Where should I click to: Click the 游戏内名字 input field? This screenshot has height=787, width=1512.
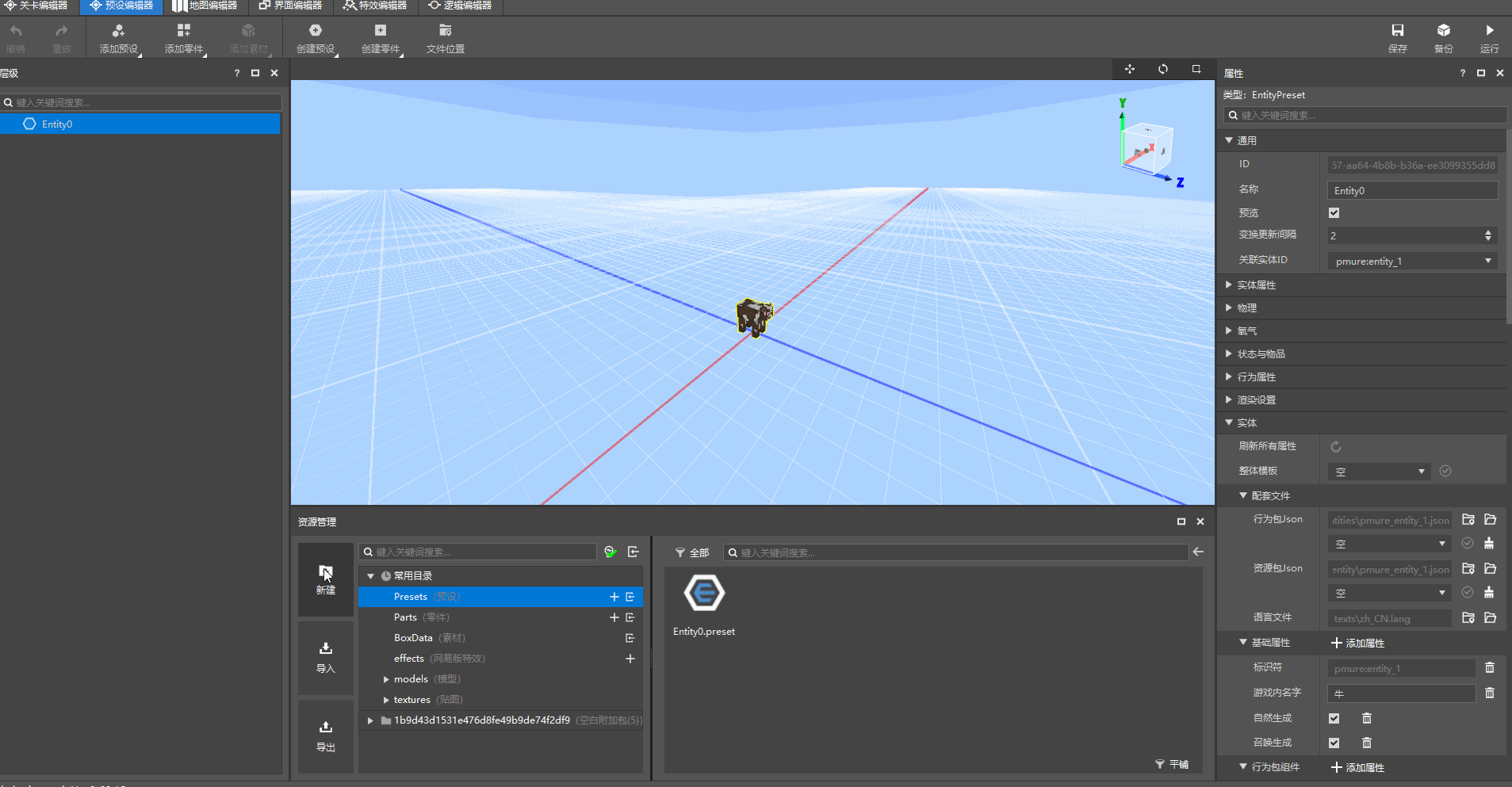(1401, 693)
